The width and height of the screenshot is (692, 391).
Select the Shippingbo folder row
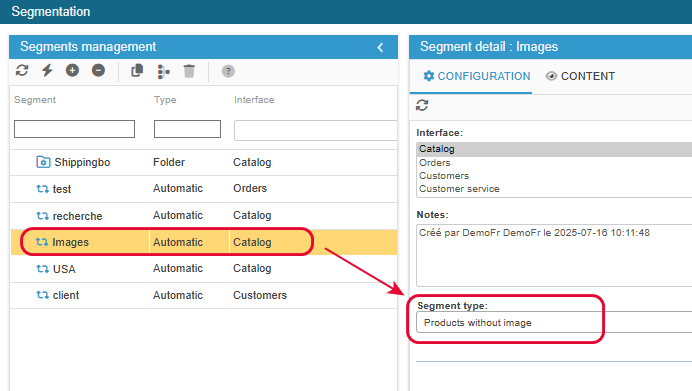pos(203,162)
